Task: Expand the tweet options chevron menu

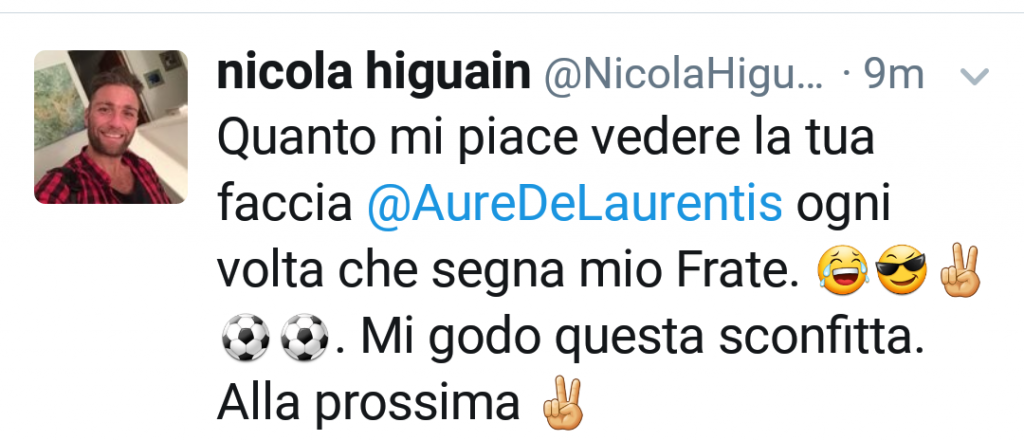Action: 975,78
